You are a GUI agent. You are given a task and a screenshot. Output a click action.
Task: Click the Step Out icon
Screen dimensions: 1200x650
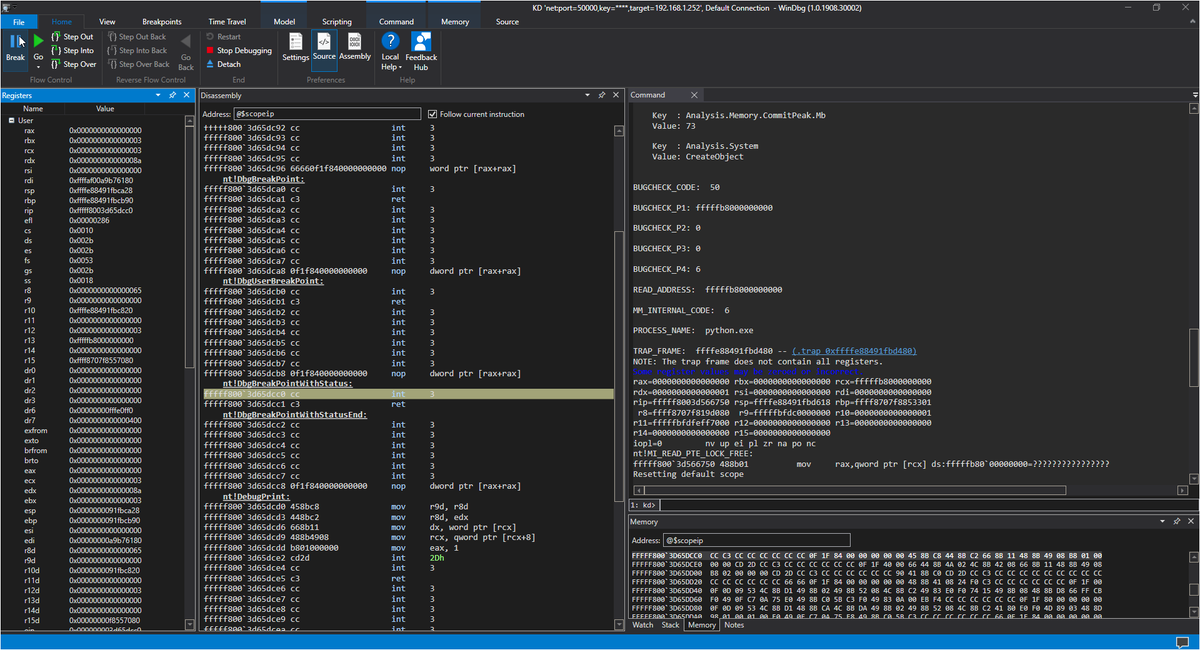coord(56,37)
